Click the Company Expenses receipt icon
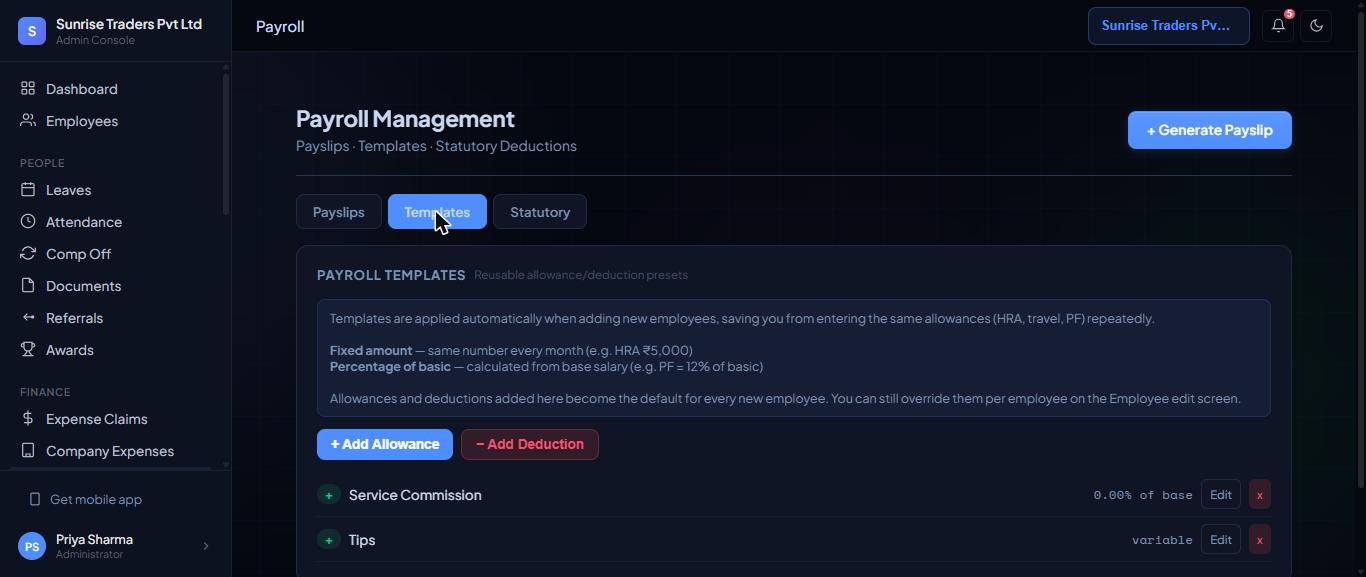Image resolution: width=1366 pixels, height=577 pixels. coord(28,451)
